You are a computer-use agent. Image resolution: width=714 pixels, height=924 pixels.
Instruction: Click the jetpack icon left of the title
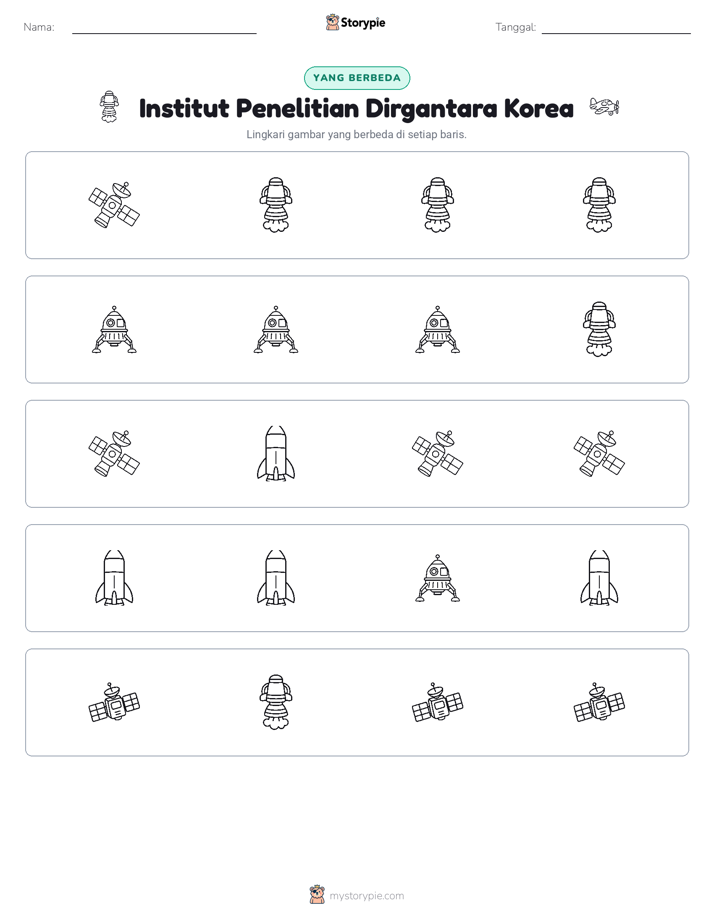(x=109, y=107)
